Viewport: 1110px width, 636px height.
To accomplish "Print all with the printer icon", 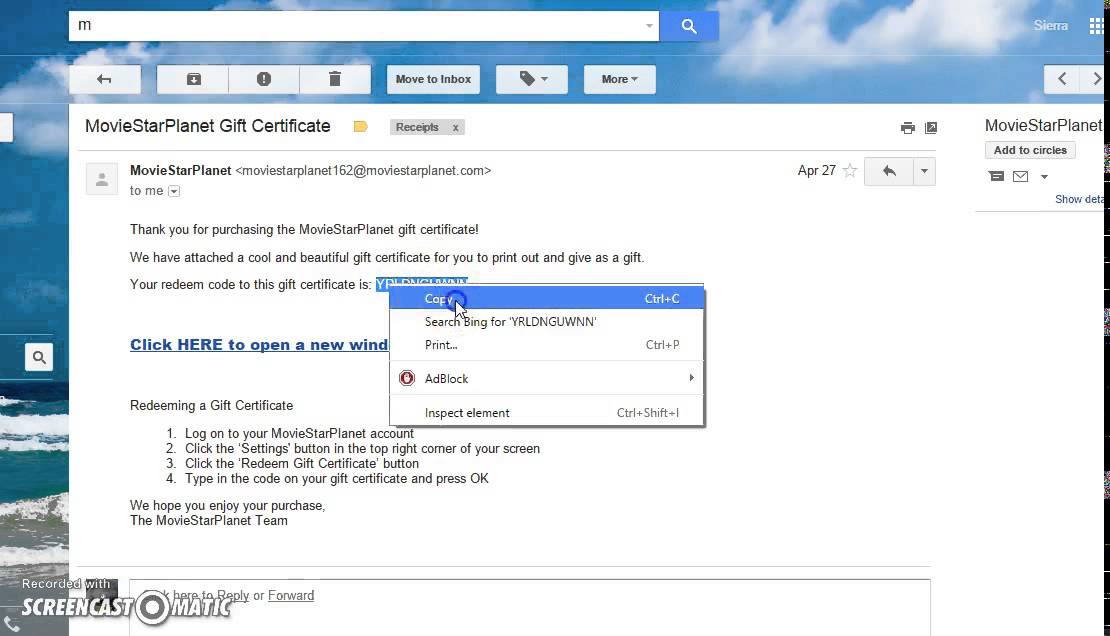I will (x=908, y=127).
